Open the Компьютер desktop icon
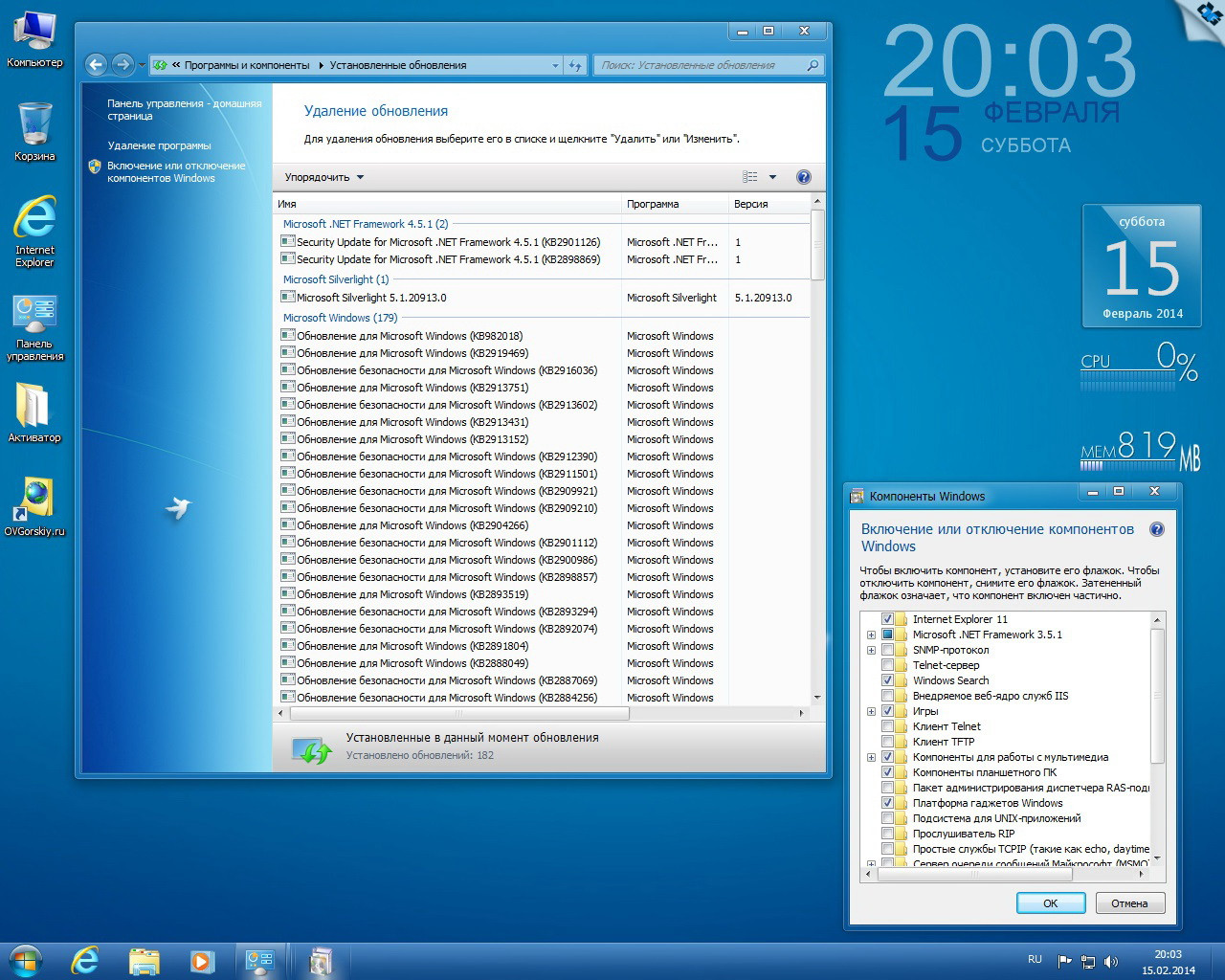The width and height of the screenshot is (1225, 980). point(34,38)
